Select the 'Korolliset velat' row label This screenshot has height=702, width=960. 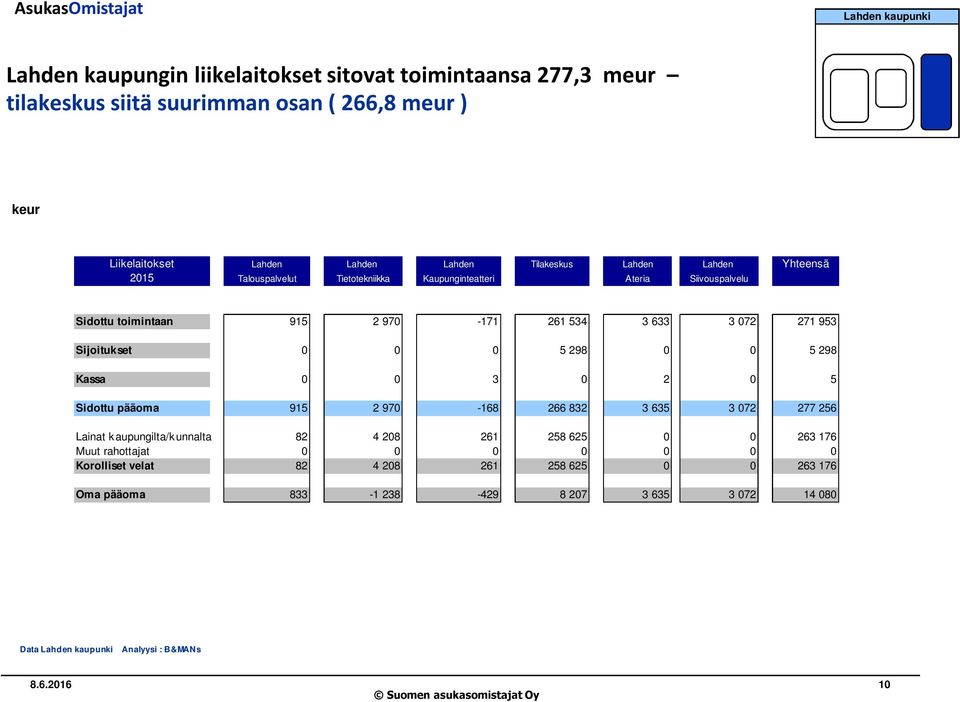click(141, 466)
